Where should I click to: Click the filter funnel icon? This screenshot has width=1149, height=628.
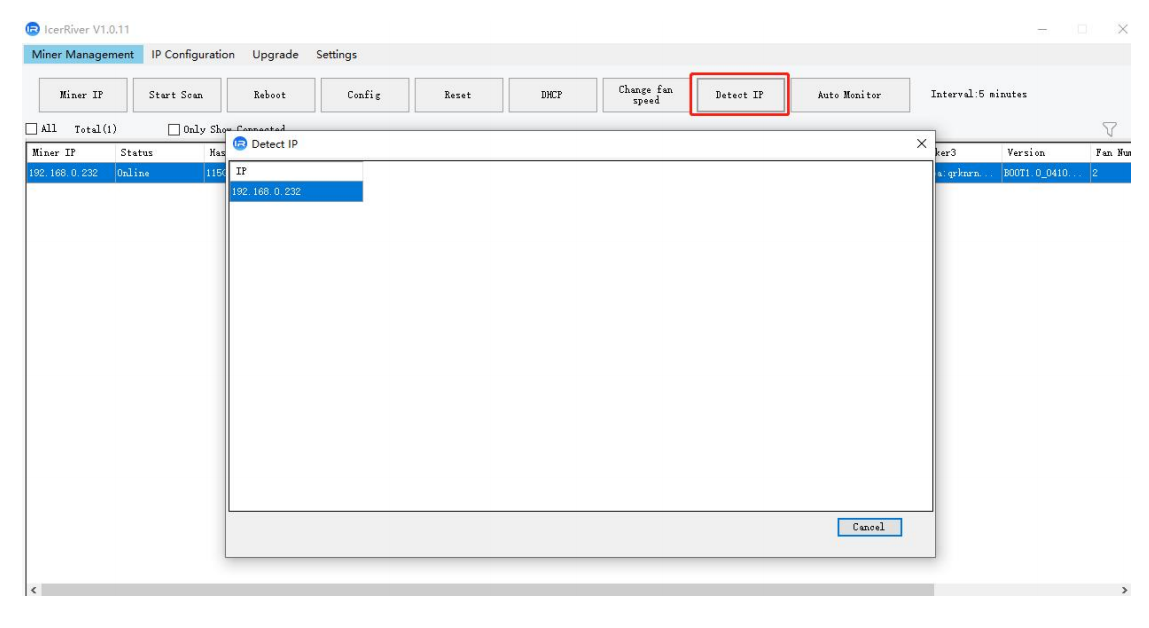pos(1109,129)
